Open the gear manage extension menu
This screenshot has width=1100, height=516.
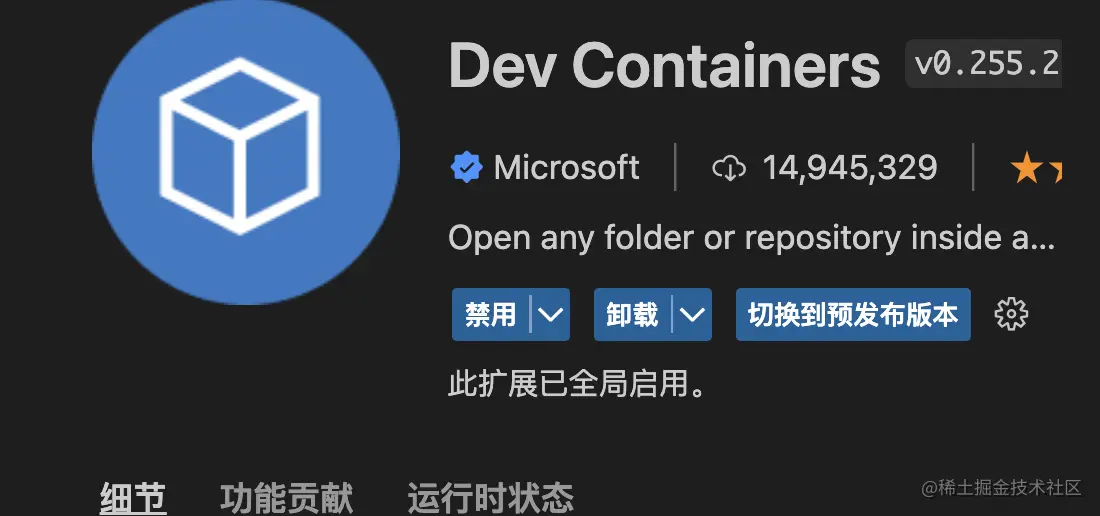(1011, 314)
